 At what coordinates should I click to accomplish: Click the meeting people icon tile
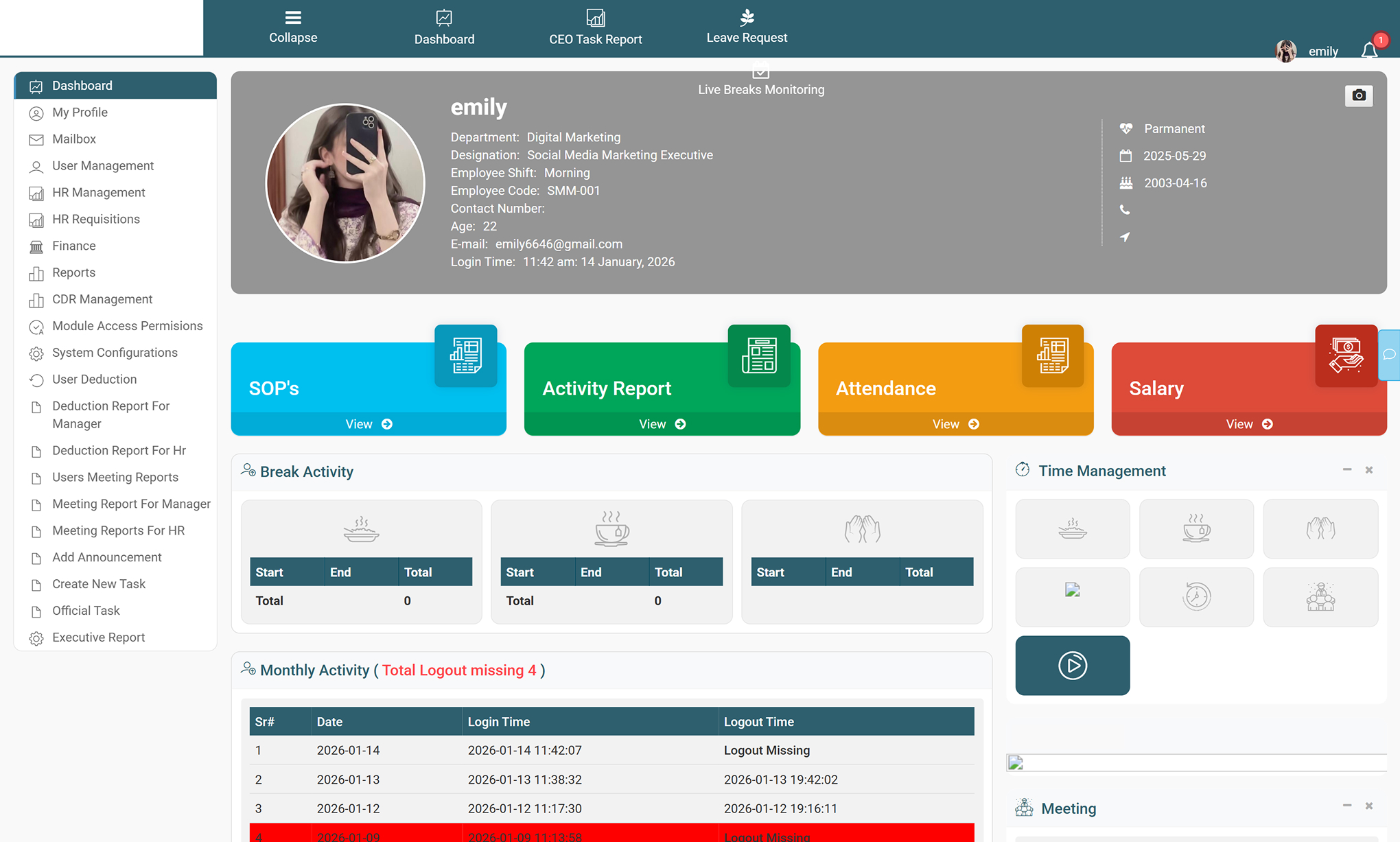coord(1320,596)
